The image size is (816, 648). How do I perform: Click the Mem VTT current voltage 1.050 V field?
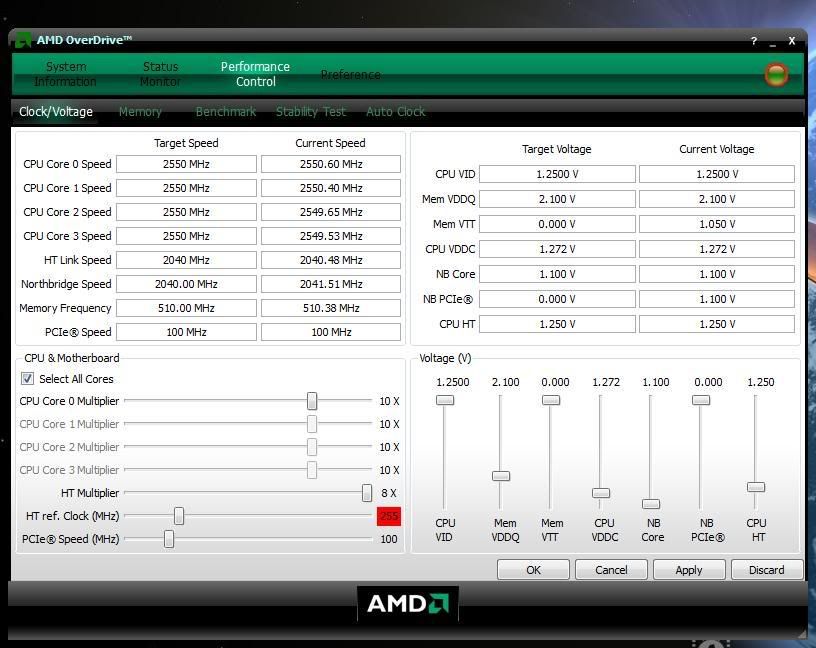(717, 224)
